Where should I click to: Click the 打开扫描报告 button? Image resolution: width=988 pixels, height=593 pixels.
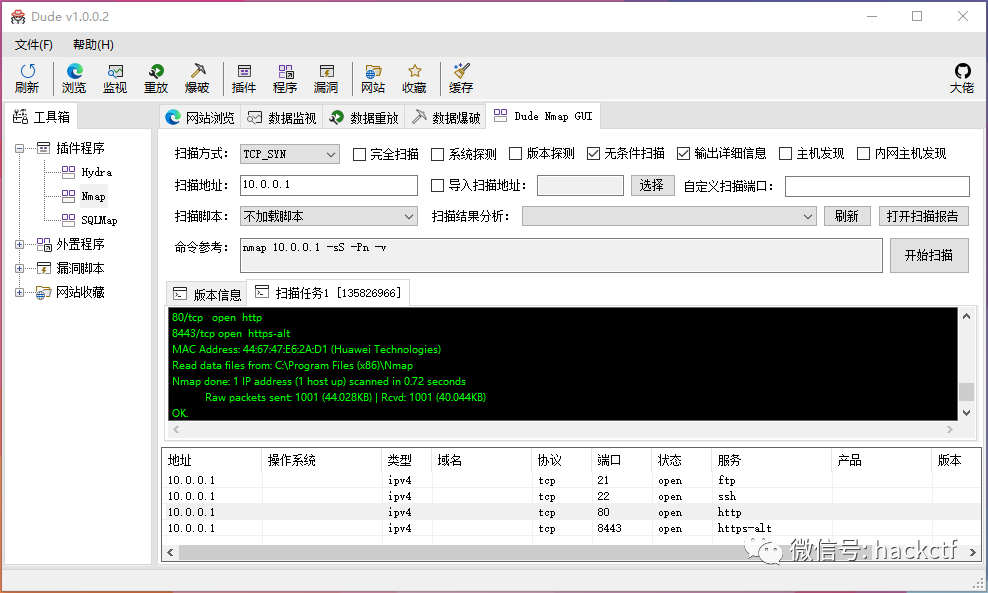coord(923,216)
